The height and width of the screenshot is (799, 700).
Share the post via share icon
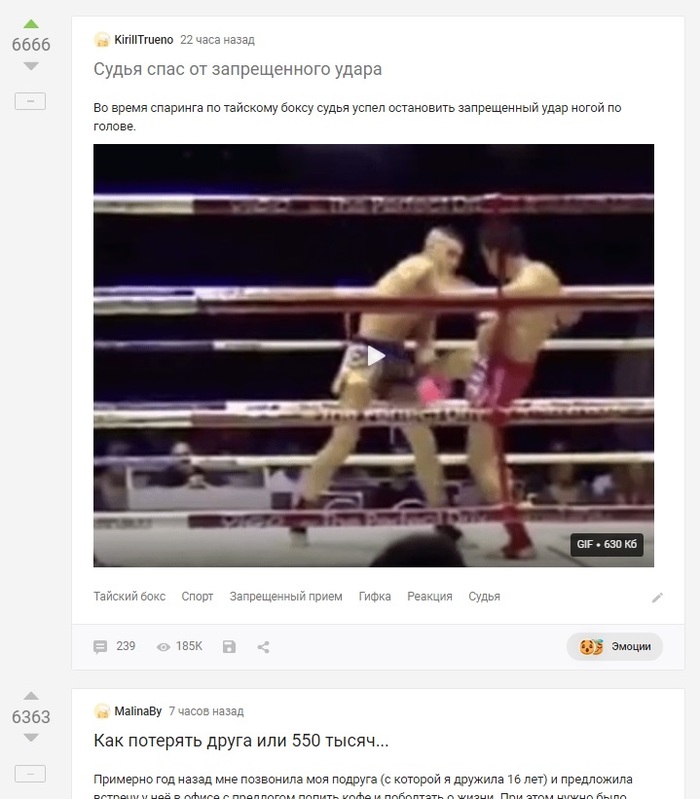tap(263, 647)
